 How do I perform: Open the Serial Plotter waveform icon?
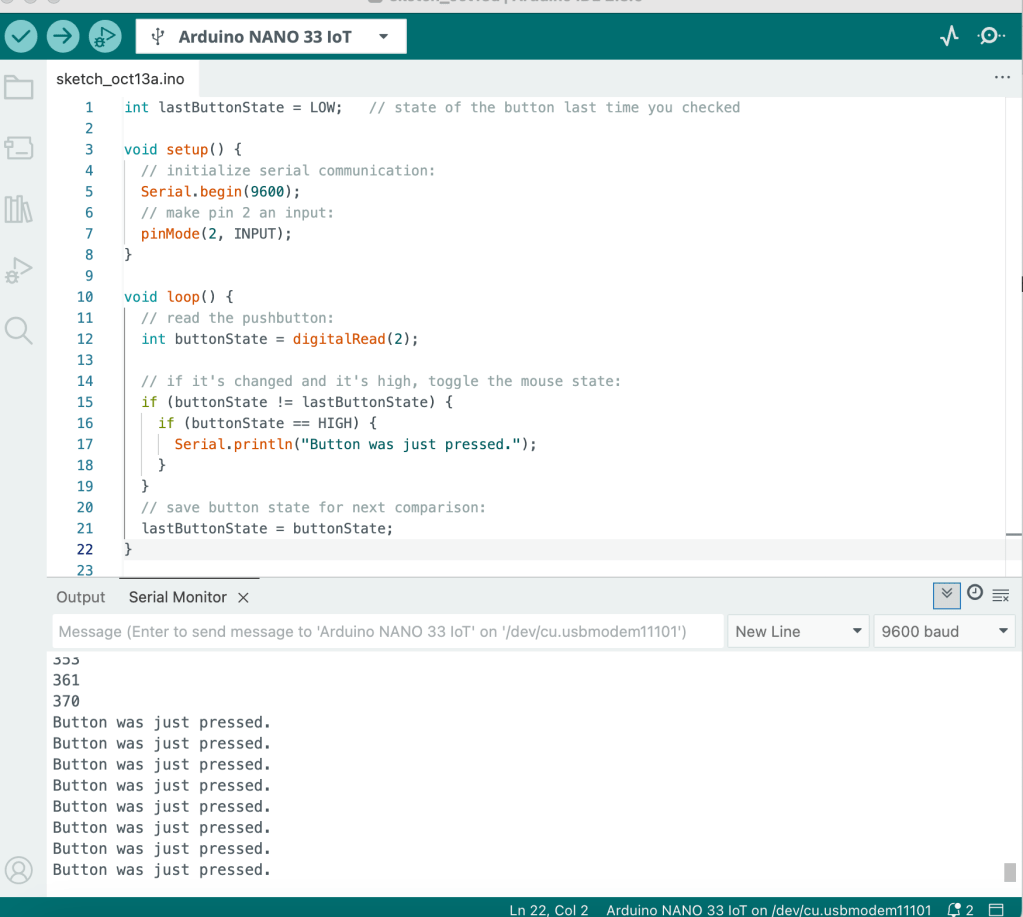pos(949,37)
